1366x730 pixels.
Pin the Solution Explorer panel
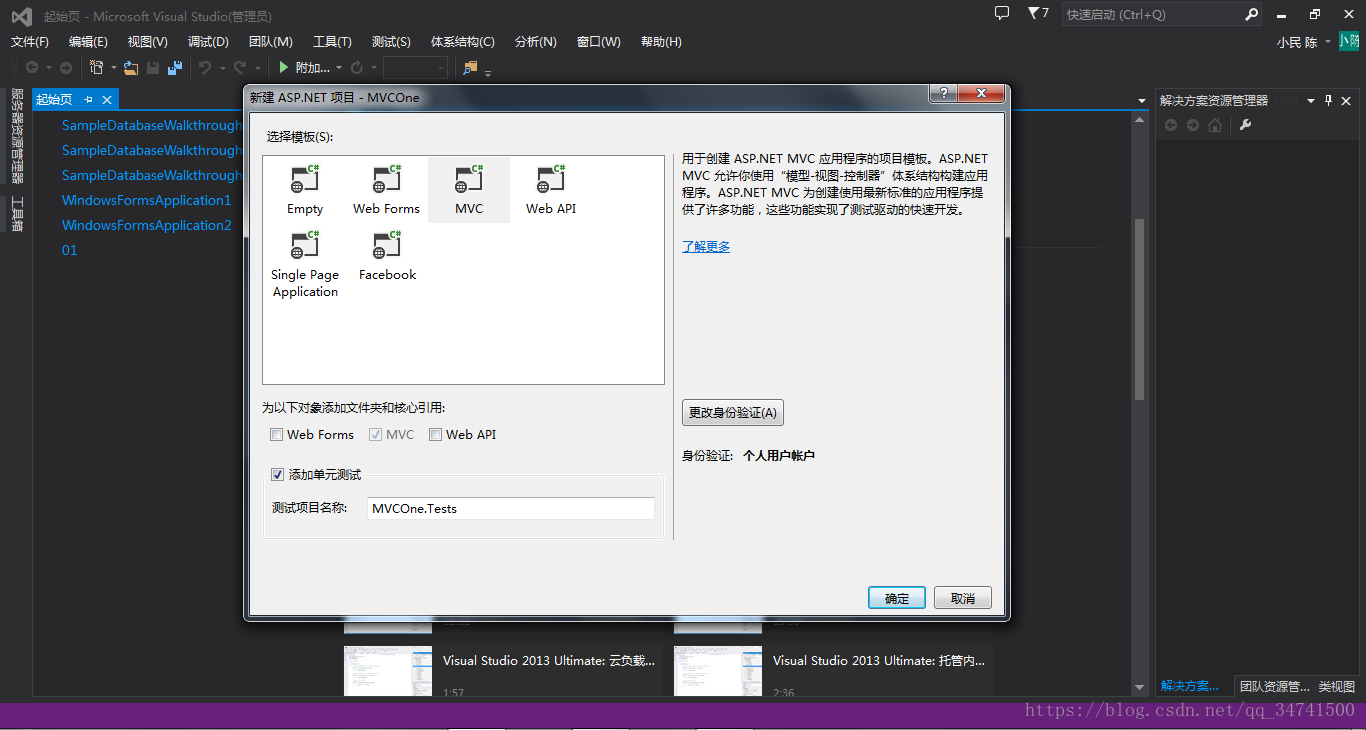pos(1329,100)
